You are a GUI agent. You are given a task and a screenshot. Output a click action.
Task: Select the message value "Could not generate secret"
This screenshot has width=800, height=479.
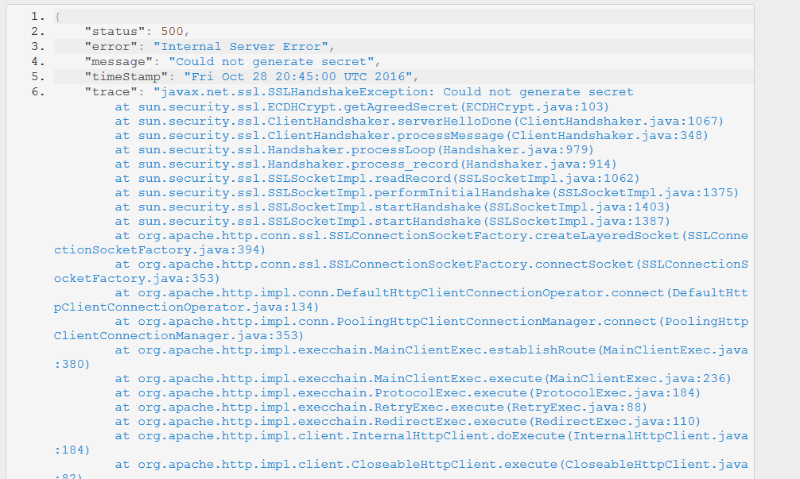click(x=271, y=62)
